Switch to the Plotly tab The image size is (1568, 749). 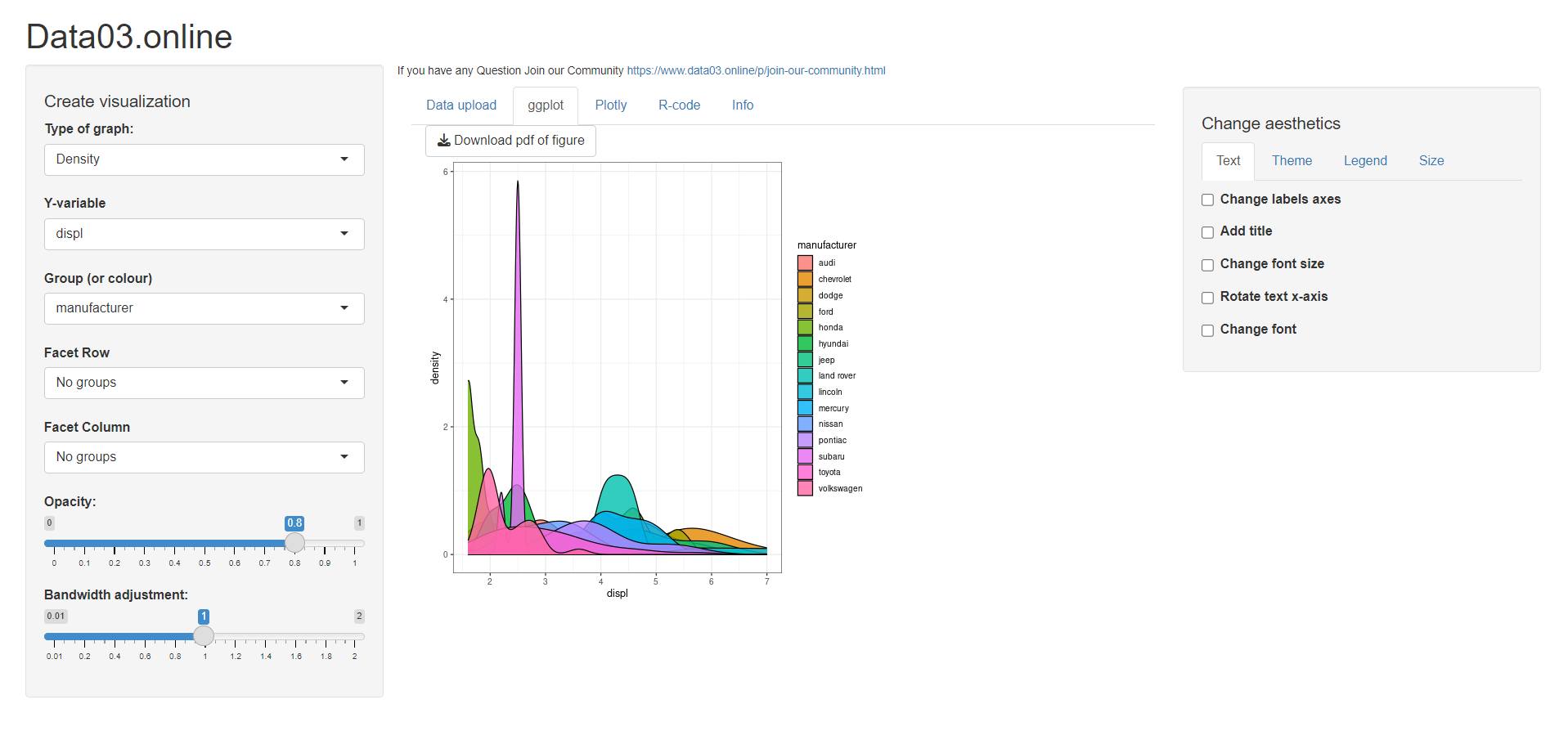click(611, 105)
